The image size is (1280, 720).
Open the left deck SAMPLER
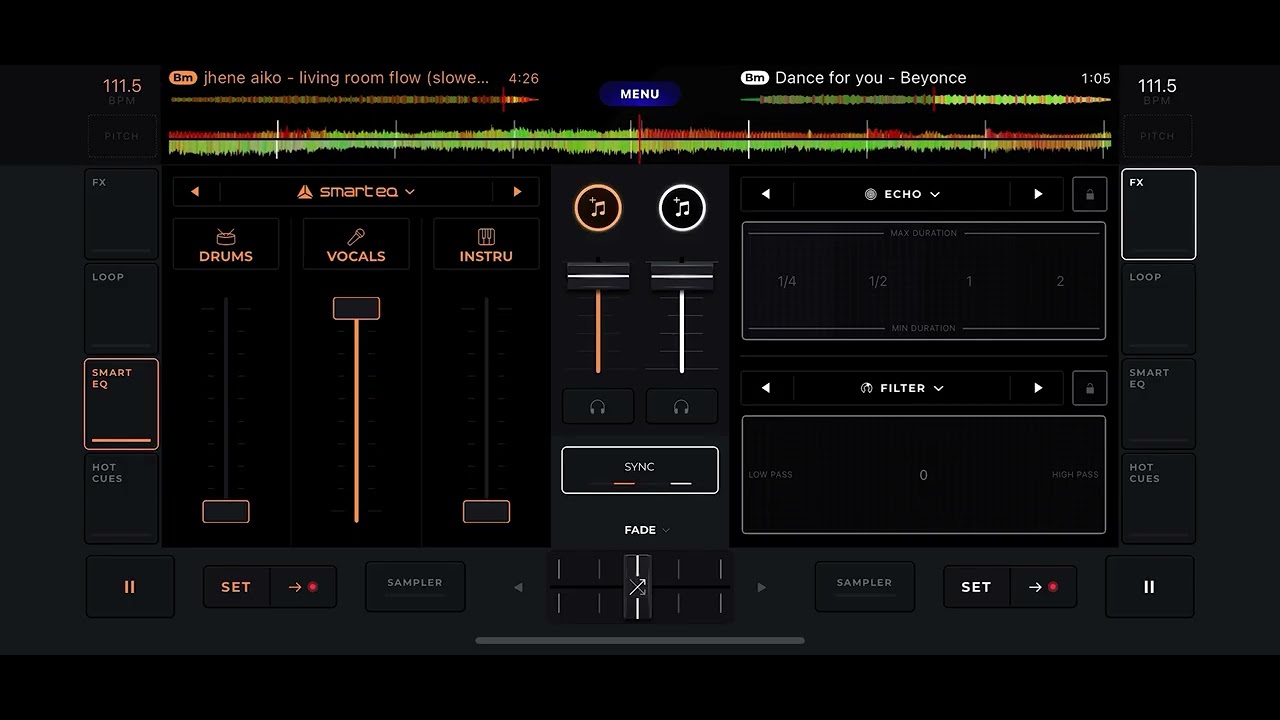[415, 586]
